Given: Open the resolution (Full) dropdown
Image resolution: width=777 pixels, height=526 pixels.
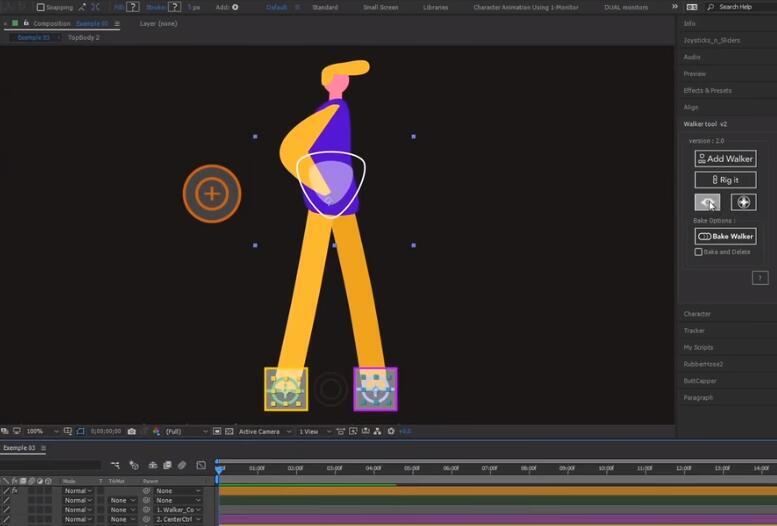Looking at the screenshot, I should point(186,431).
